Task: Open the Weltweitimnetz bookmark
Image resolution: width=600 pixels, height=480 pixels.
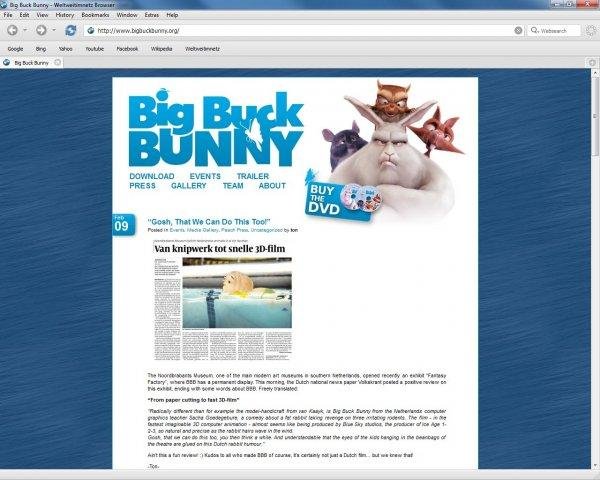Action: pos(202,49)
